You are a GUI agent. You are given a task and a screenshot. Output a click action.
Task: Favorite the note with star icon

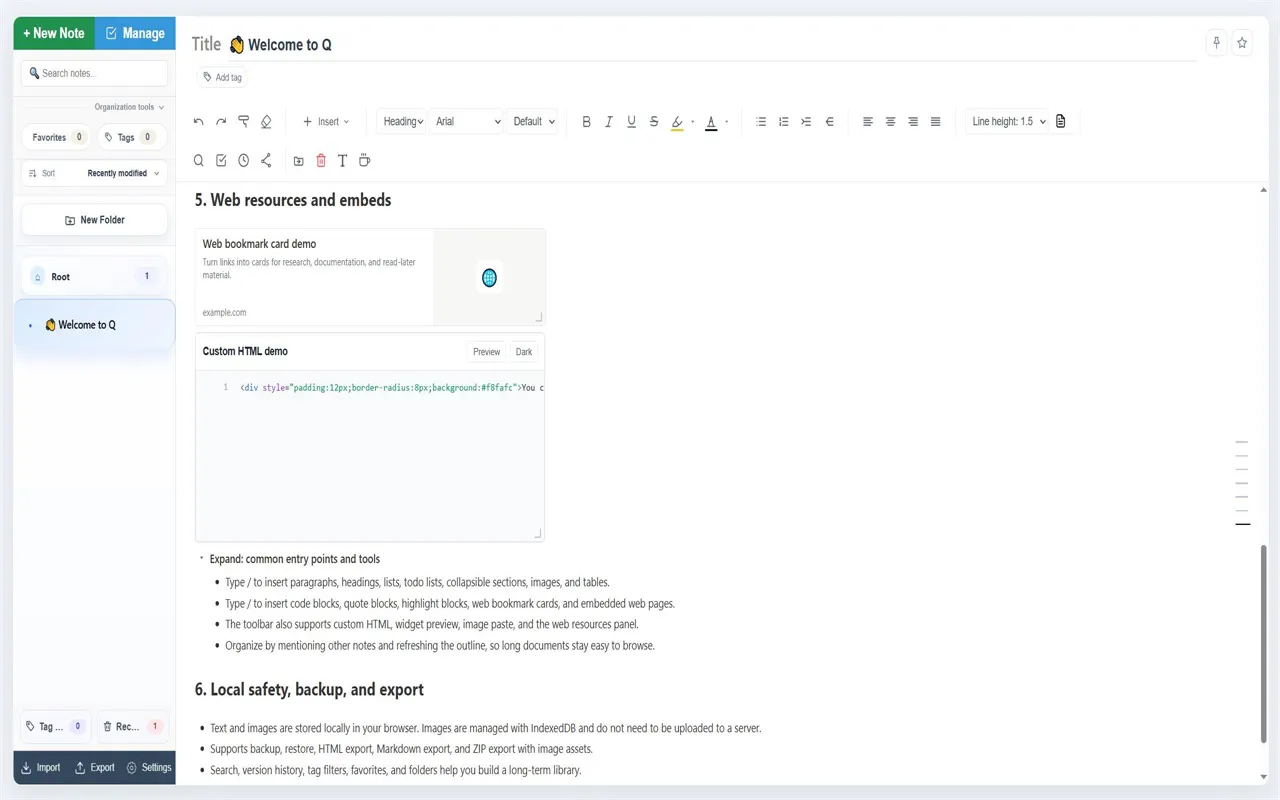pyautogui.click(x=1242, y=43)
